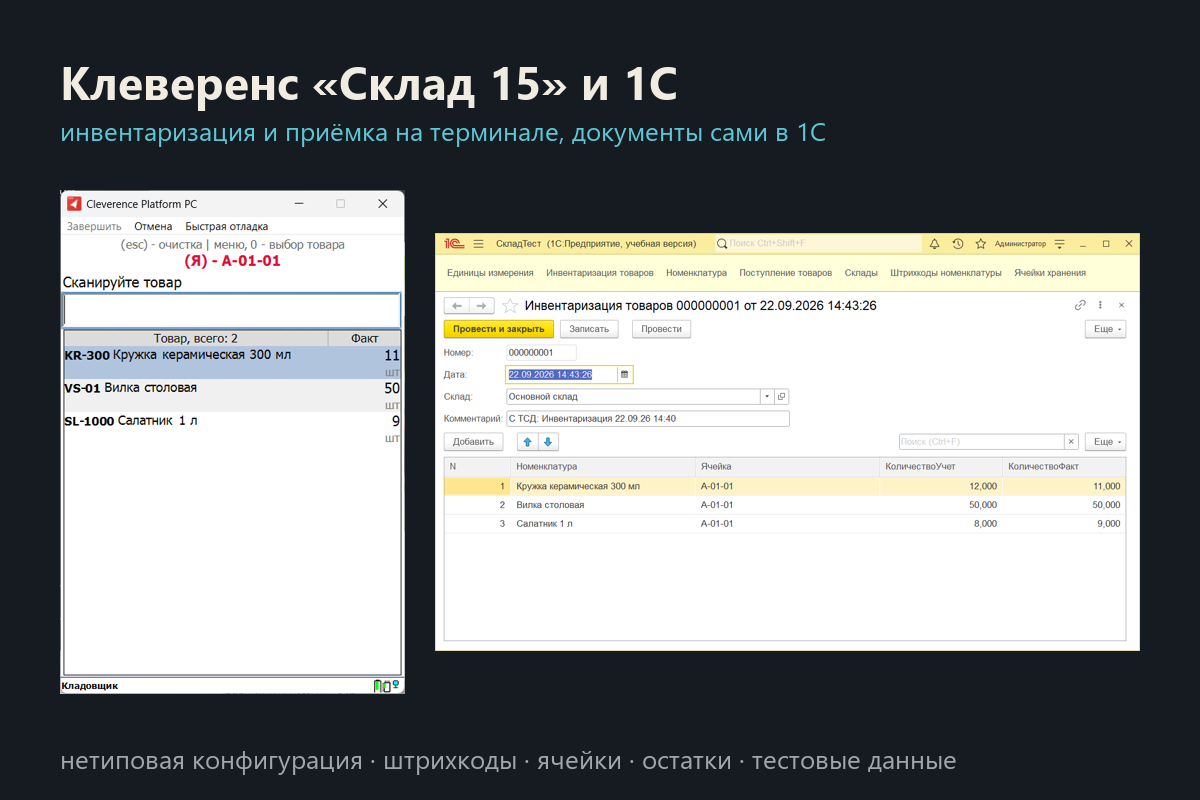Click Кладовщик in the Cleverence status bar
The height and width of the screenshot is (800, 1200).
[90, 686]
